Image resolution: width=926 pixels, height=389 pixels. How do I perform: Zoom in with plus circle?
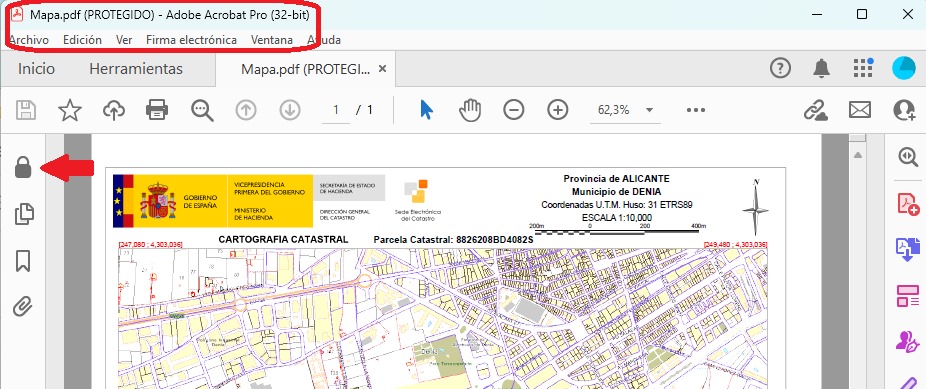pyautogui.click(x=557, y=110)
